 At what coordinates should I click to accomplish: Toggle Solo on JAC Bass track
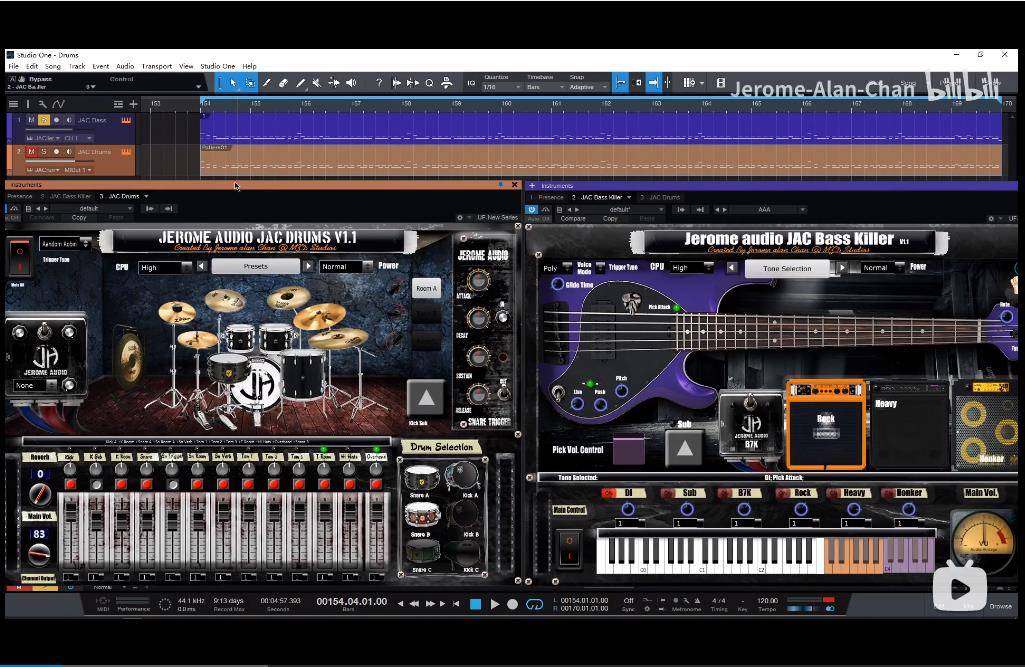pyautogui.click(x=44, y=120)
